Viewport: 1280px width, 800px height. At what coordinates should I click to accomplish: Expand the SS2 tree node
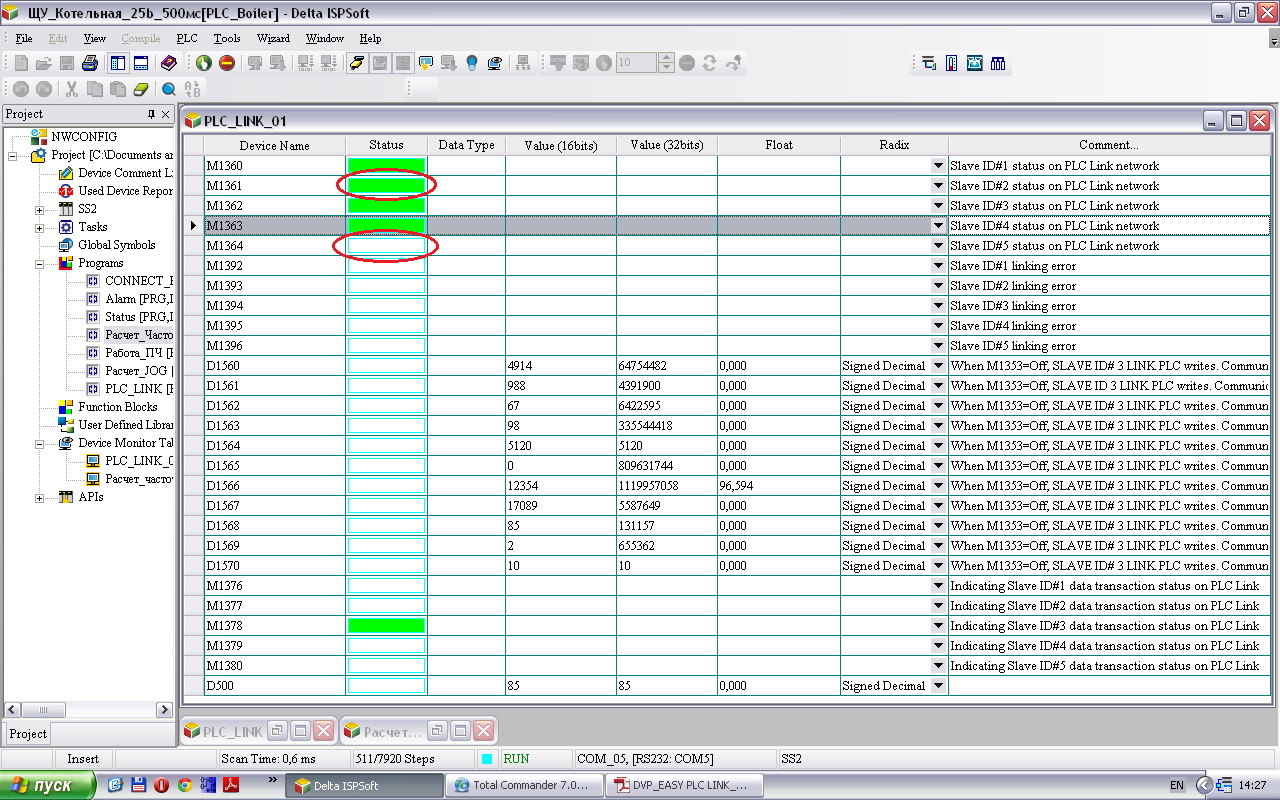coord(39,209)
